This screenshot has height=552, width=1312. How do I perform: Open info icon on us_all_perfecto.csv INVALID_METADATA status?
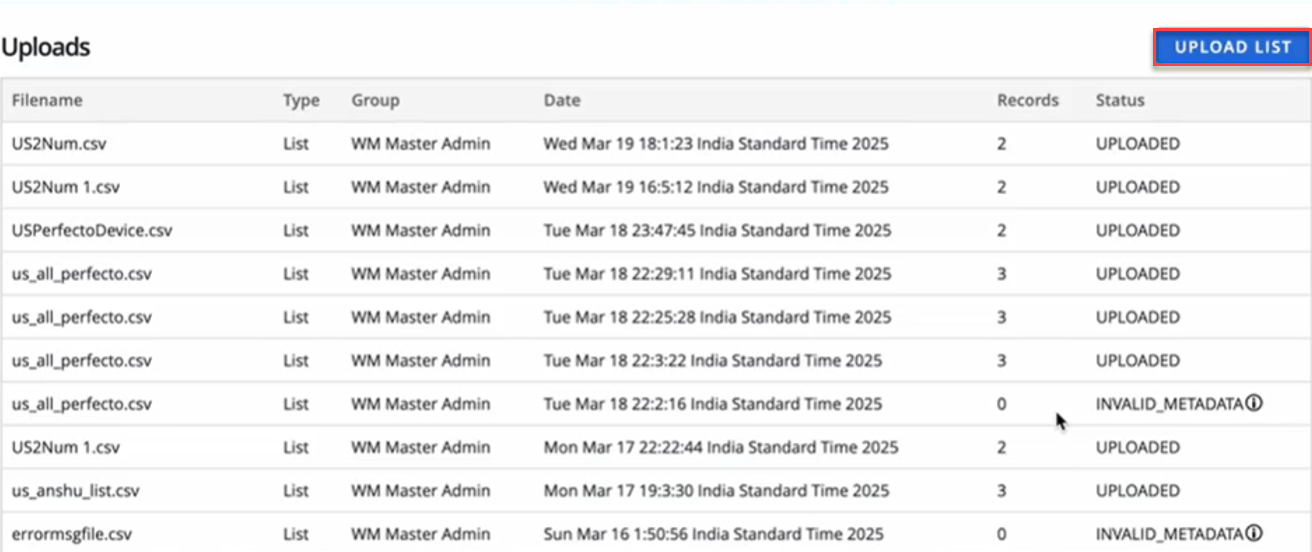pos(1254,403)
